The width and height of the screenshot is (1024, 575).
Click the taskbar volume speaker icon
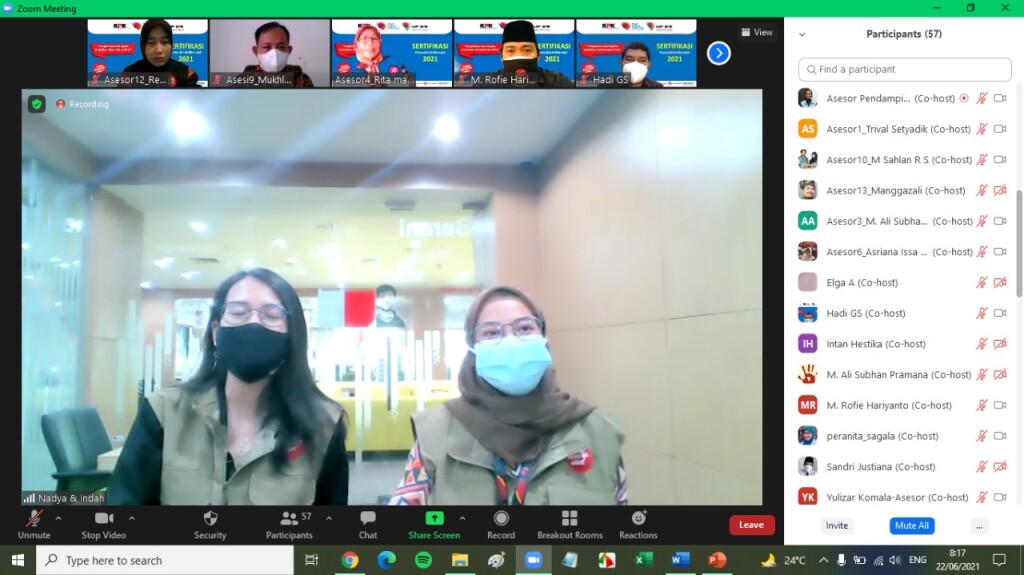pos(895,560)
